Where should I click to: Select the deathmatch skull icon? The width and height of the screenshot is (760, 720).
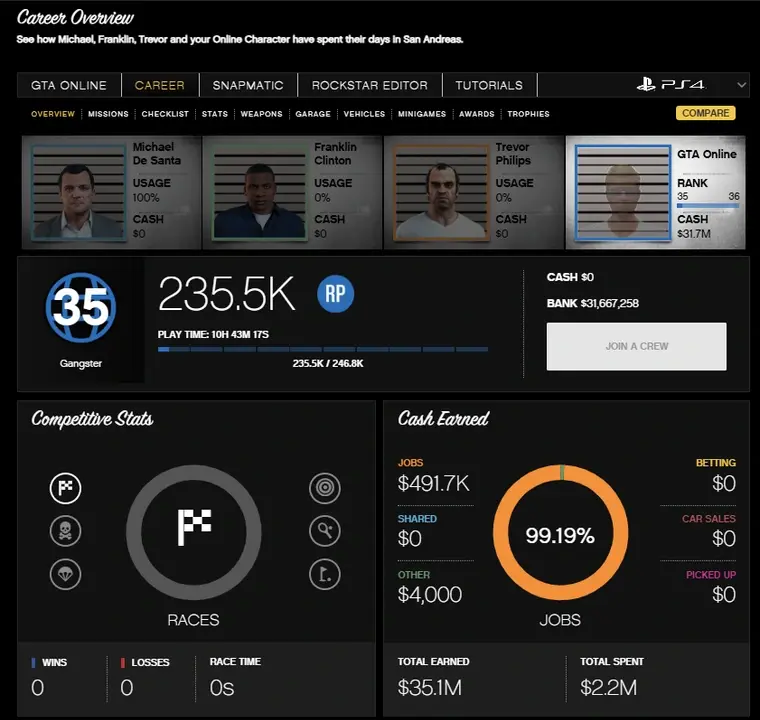(x=66, y=531)
